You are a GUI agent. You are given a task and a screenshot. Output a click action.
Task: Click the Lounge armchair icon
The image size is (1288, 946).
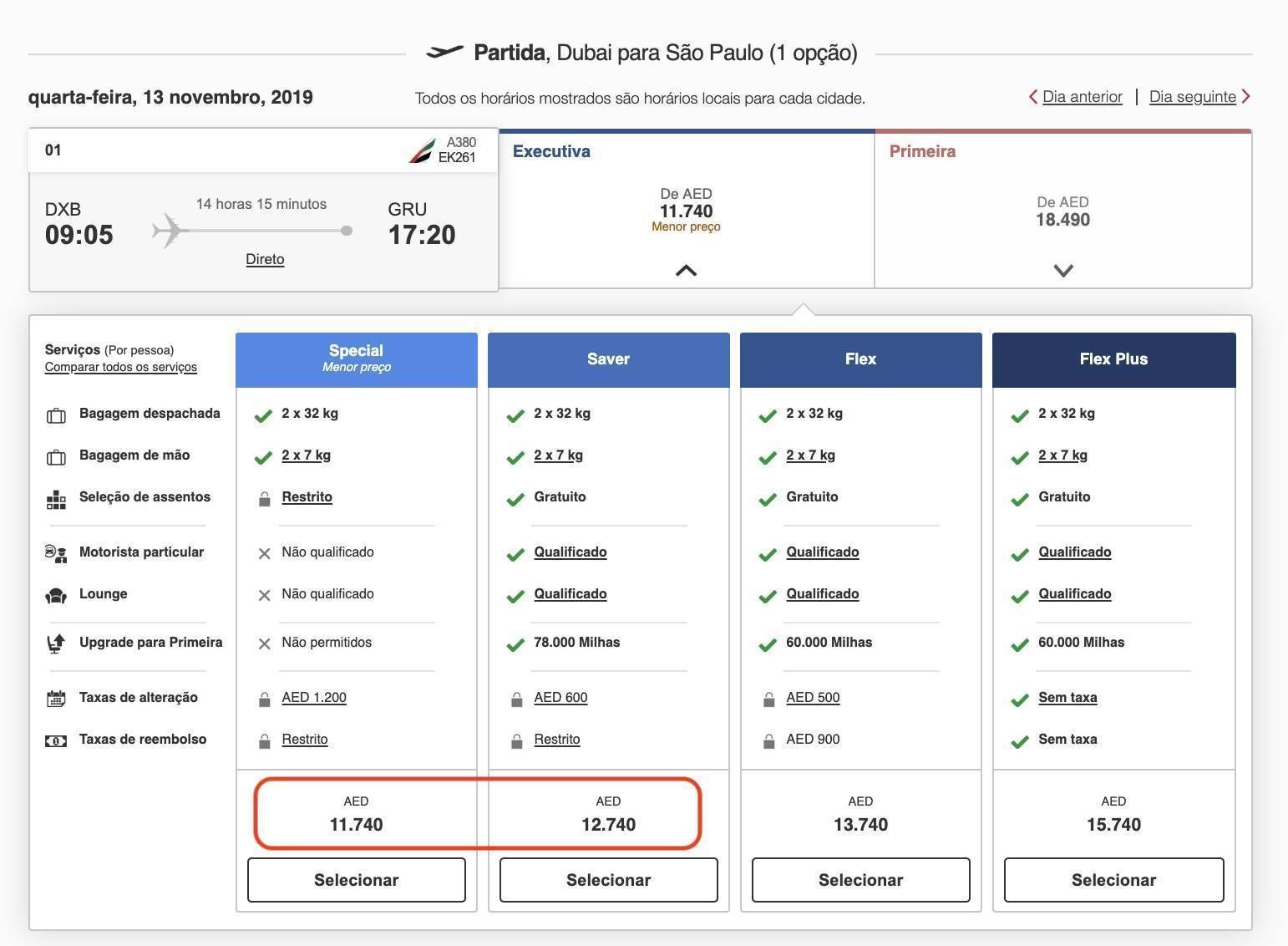56,596
